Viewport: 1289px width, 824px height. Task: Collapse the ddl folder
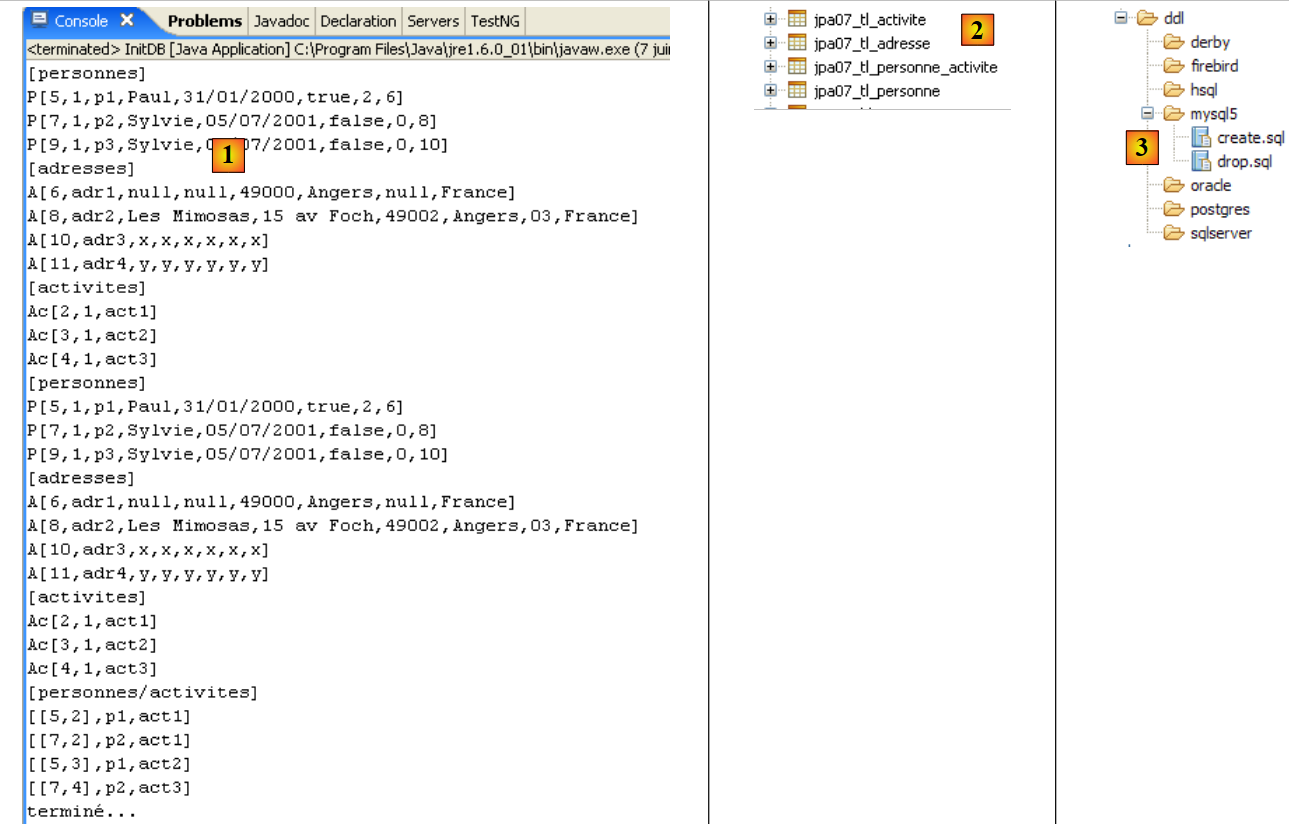pyautogui.click(x=1121, y=18)
